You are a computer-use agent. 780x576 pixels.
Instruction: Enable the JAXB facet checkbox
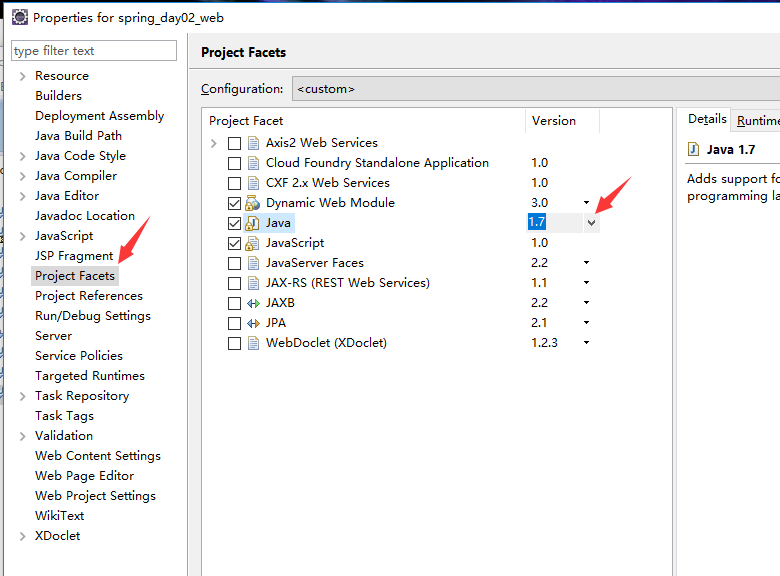tap(234, 303)
